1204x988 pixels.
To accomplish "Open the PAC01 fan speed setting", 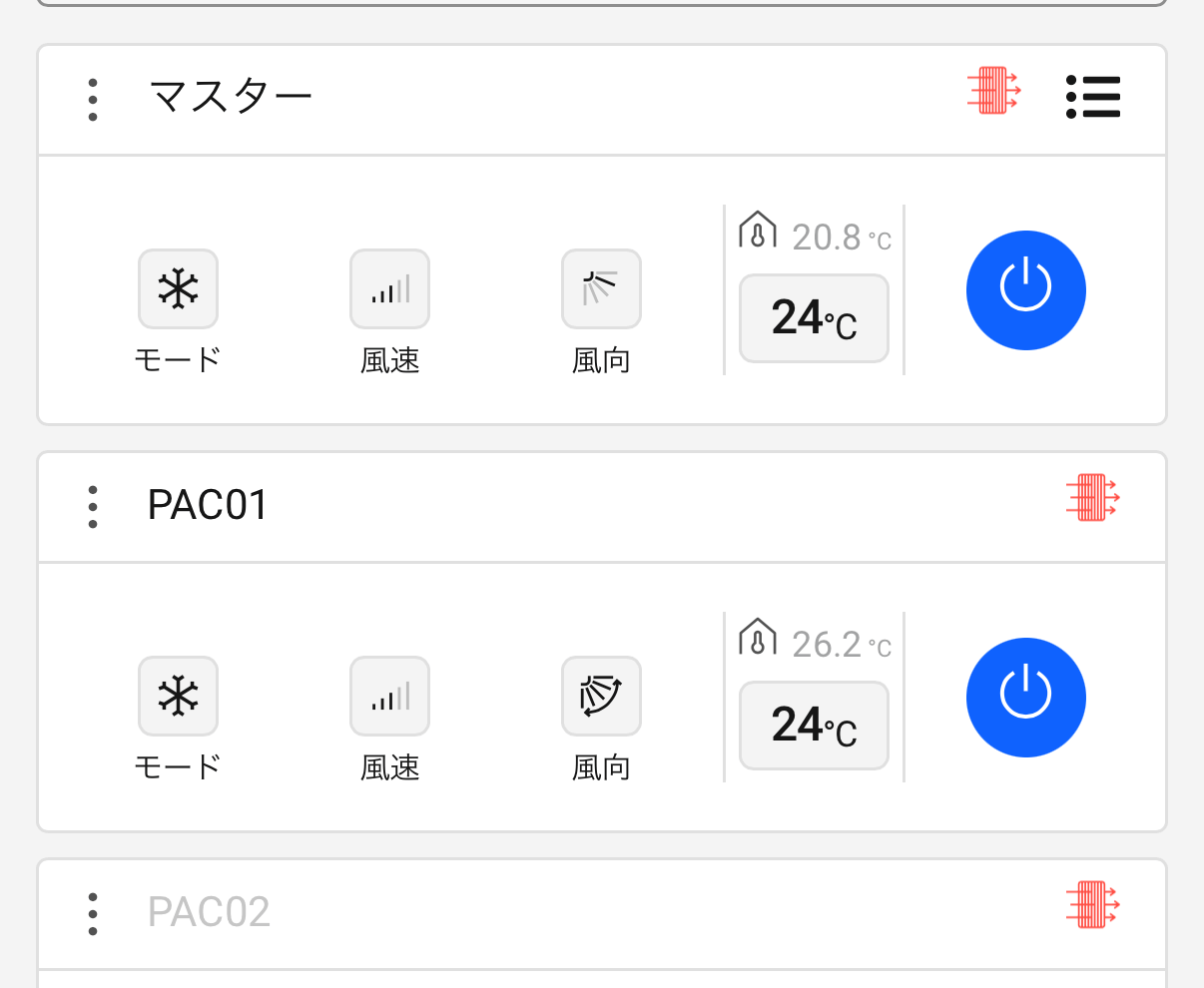I will [389, 697].
